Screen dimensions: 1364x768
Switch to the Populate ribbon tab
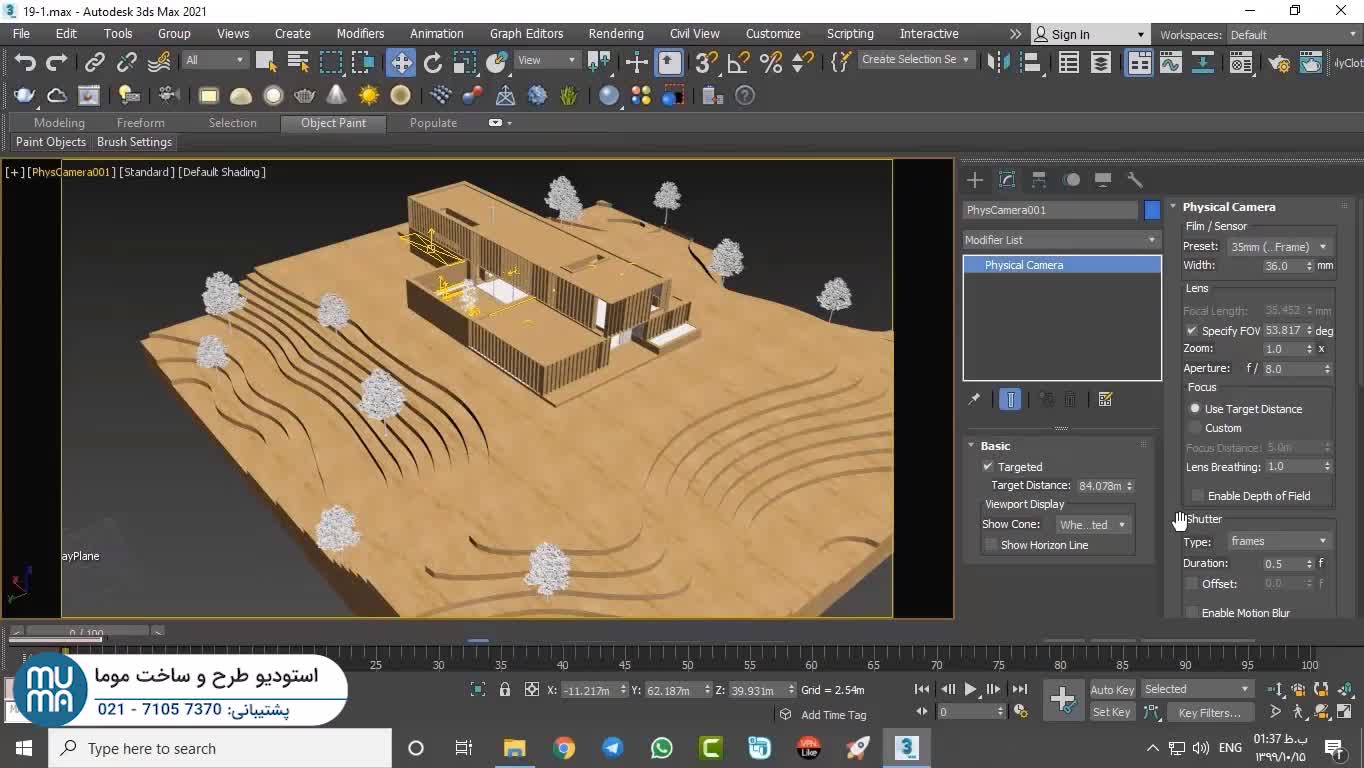tap(433, 123)
